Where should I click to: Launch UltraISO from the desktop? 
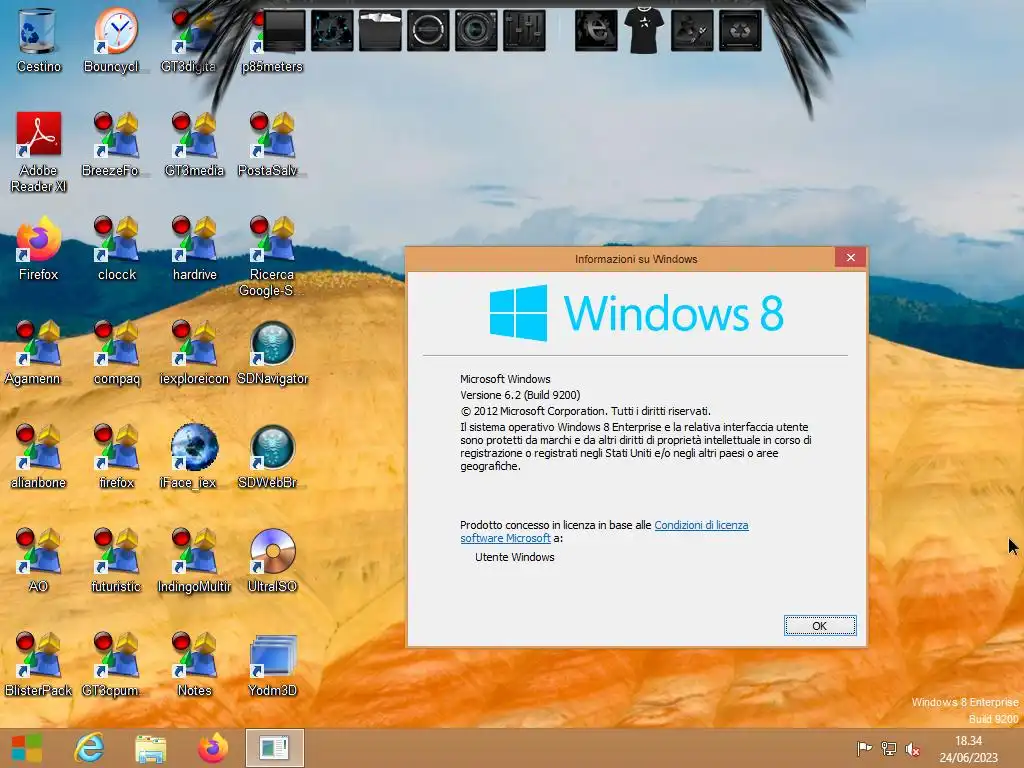coord(272,560)
